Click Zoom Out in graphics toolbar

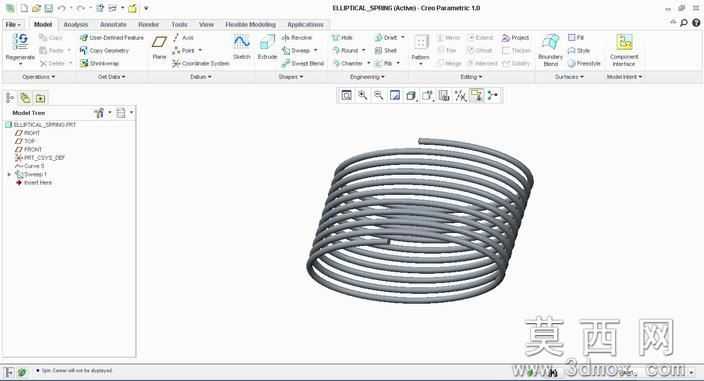378,95
